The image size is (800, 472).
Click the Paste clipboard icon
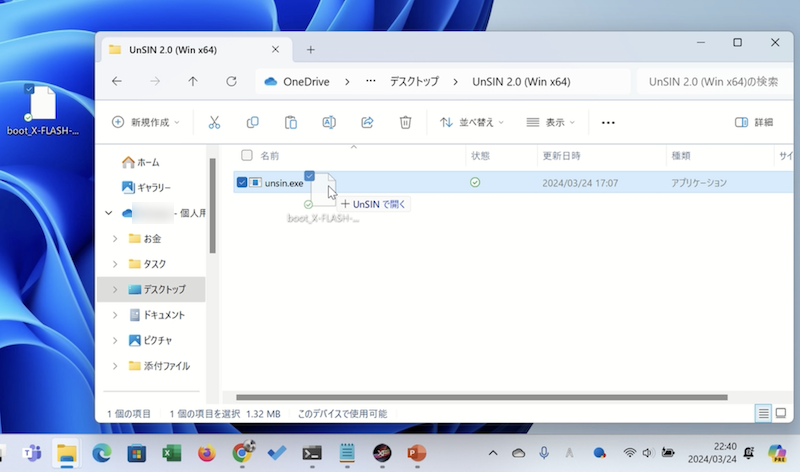(290, 122)
